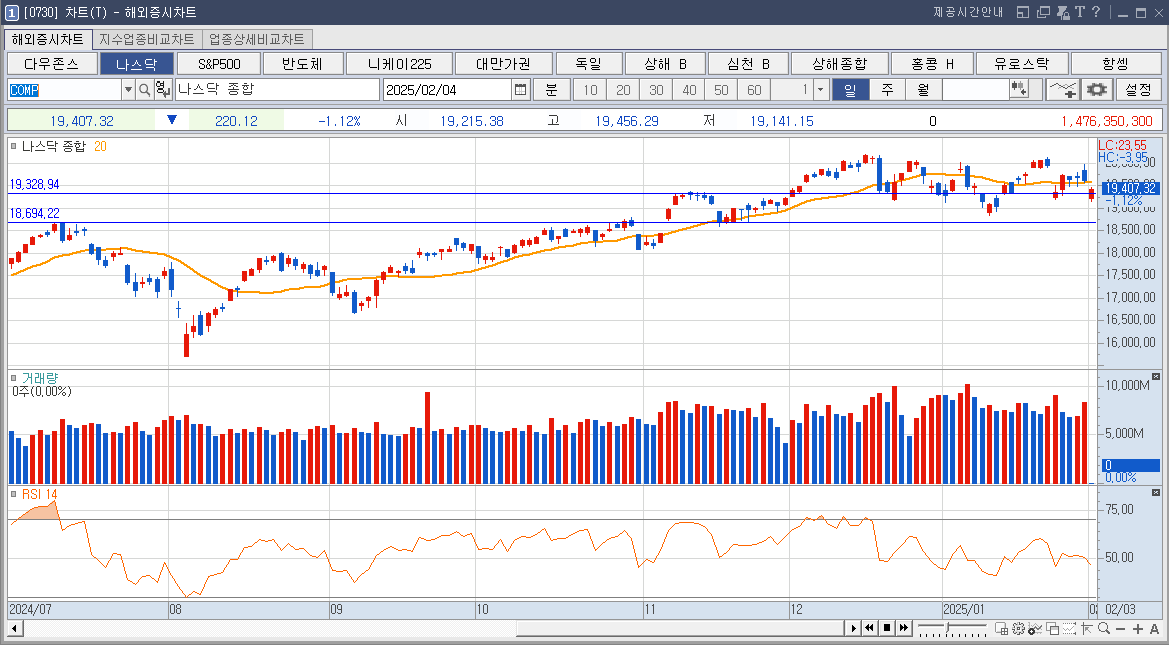Screen dimensions: 1169x645
Task: Select the 상해 B index button
Action: pyautogui.click(x=665, y=64)
